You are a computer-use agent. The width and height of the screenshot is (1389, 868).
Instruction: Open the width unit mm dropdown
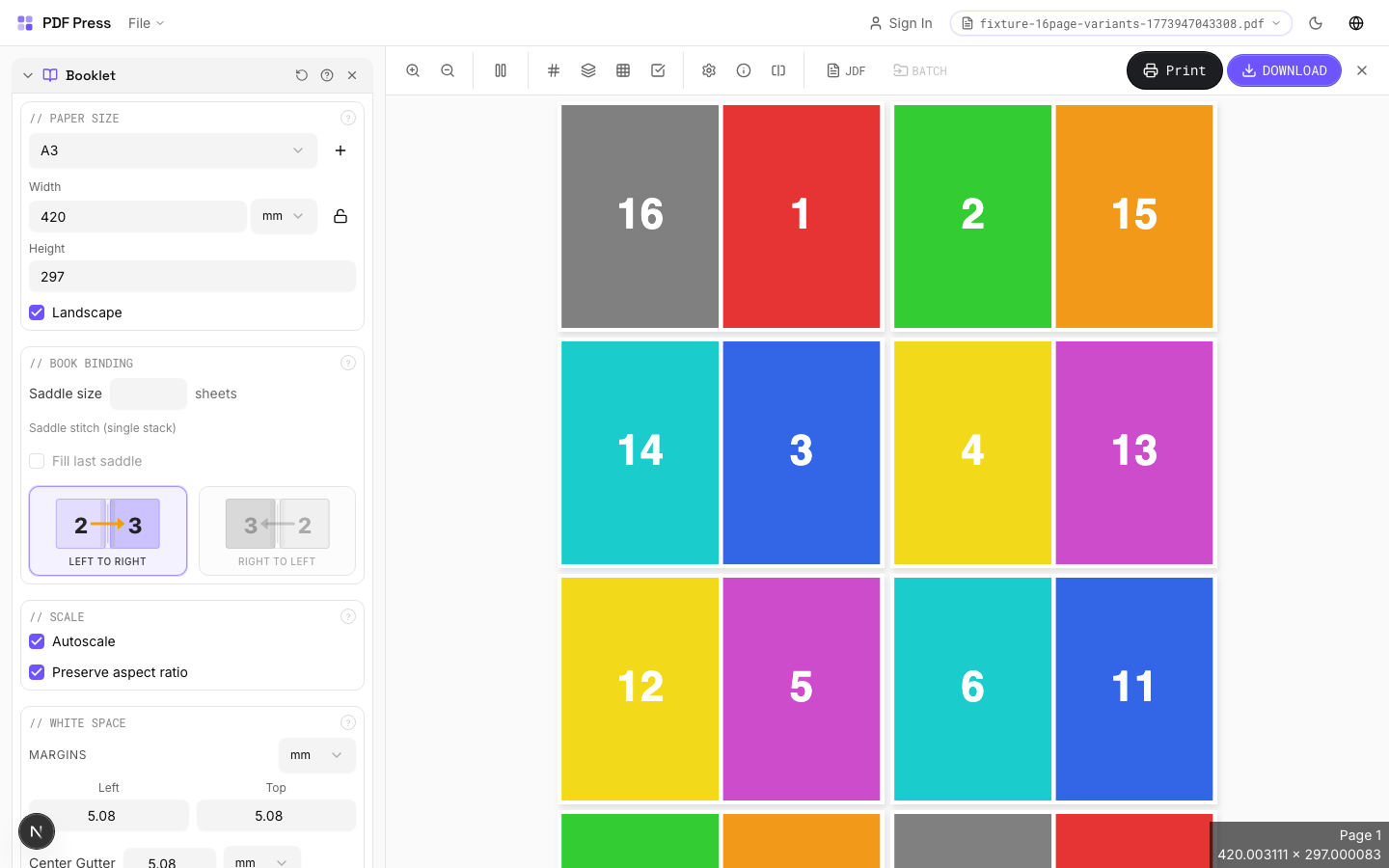tap(284, 217)
